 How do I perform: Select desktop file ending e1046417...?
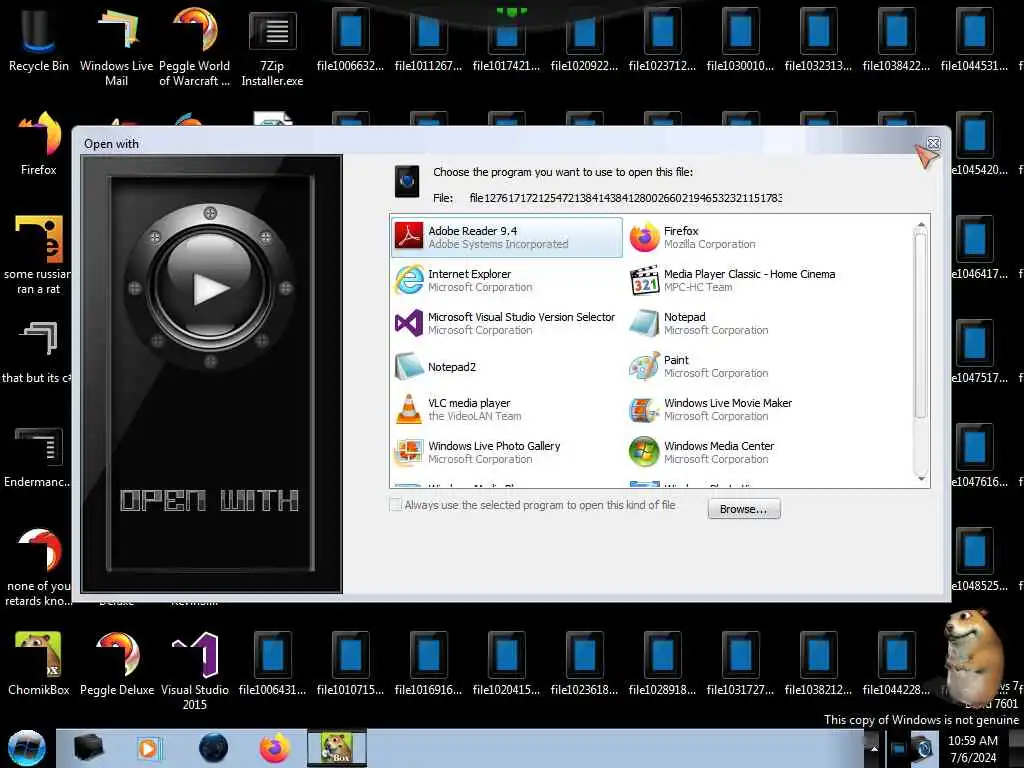[x=978, y=248]
